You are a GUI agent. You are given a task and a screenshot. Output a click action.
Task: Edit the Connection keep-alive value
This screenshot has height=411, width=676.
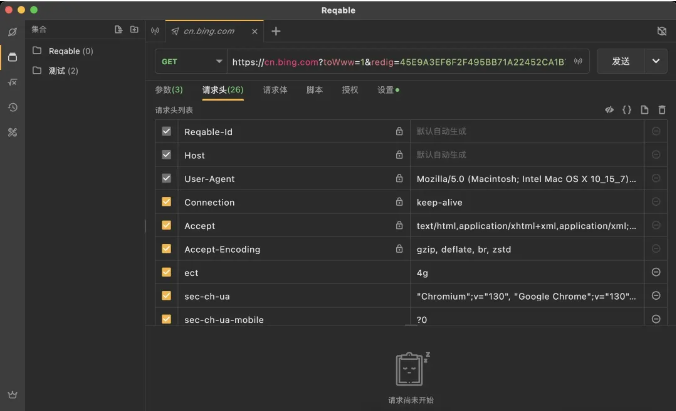527,202
